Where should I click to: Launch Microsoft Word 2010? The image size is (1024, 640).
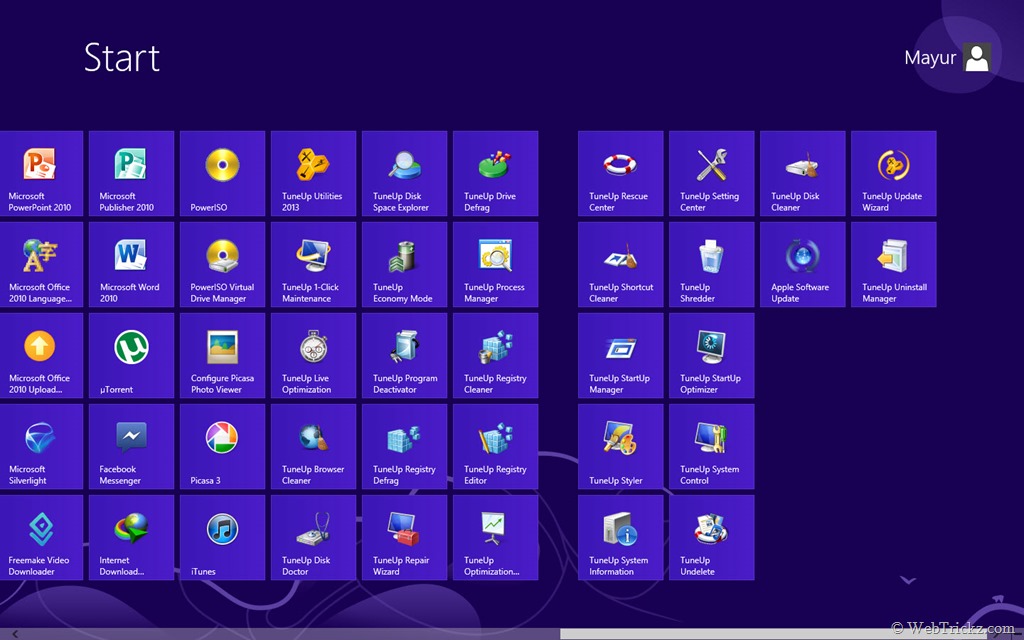click(x=132, y=264)
